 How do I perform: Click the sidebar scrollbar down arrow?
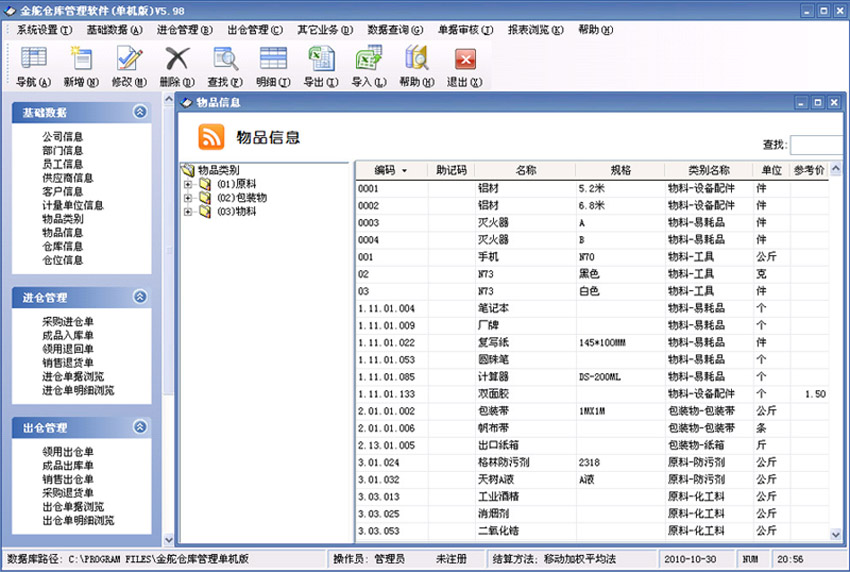pyautogui.click(x=169, y=539)
